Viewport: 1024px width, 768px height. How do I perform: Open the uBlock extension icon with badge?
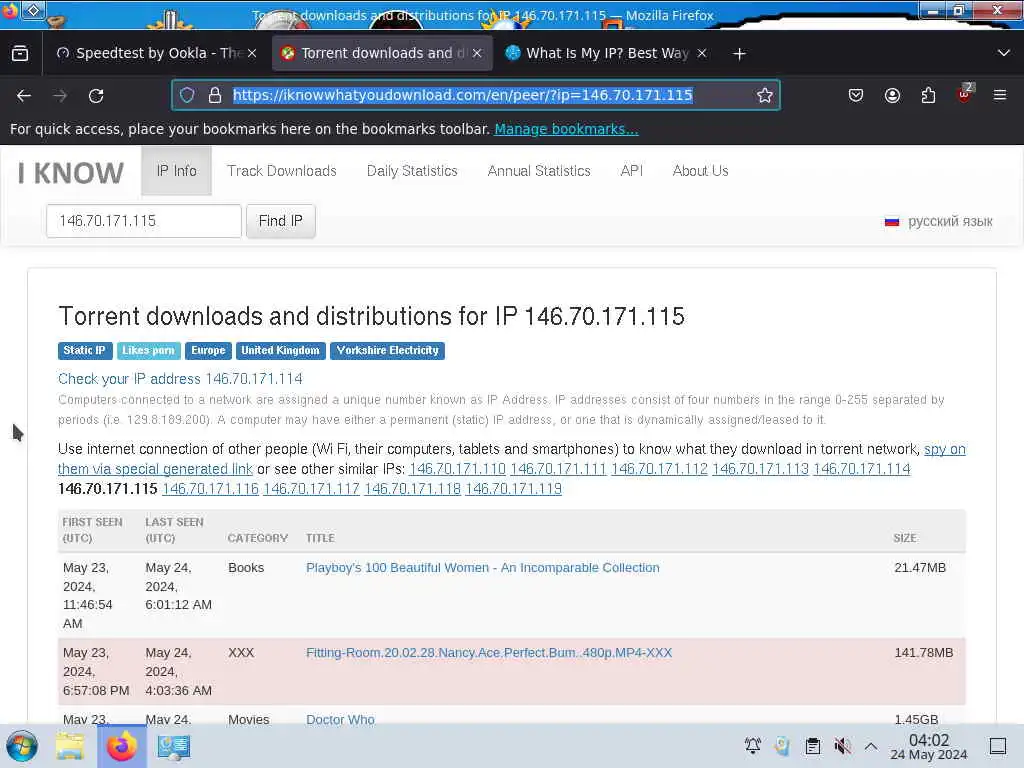(965, 95)
